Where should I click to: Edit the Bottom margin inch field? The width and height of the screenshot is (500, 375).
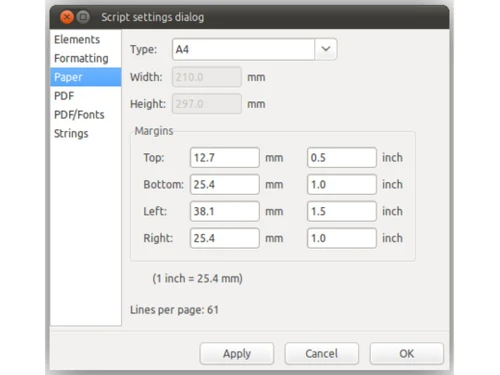pos(342,184)
